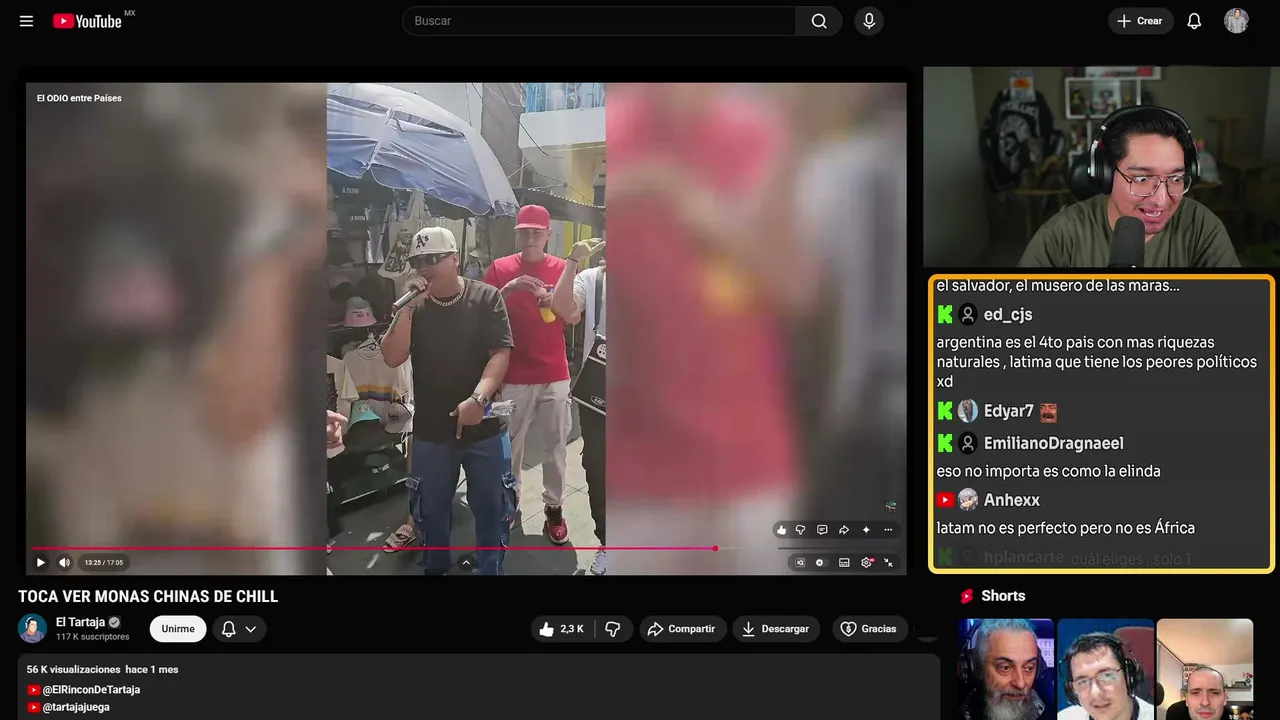Open the notifications bell in the header
This screenshot has width=1280, height=720.
tap(1194, 21)
